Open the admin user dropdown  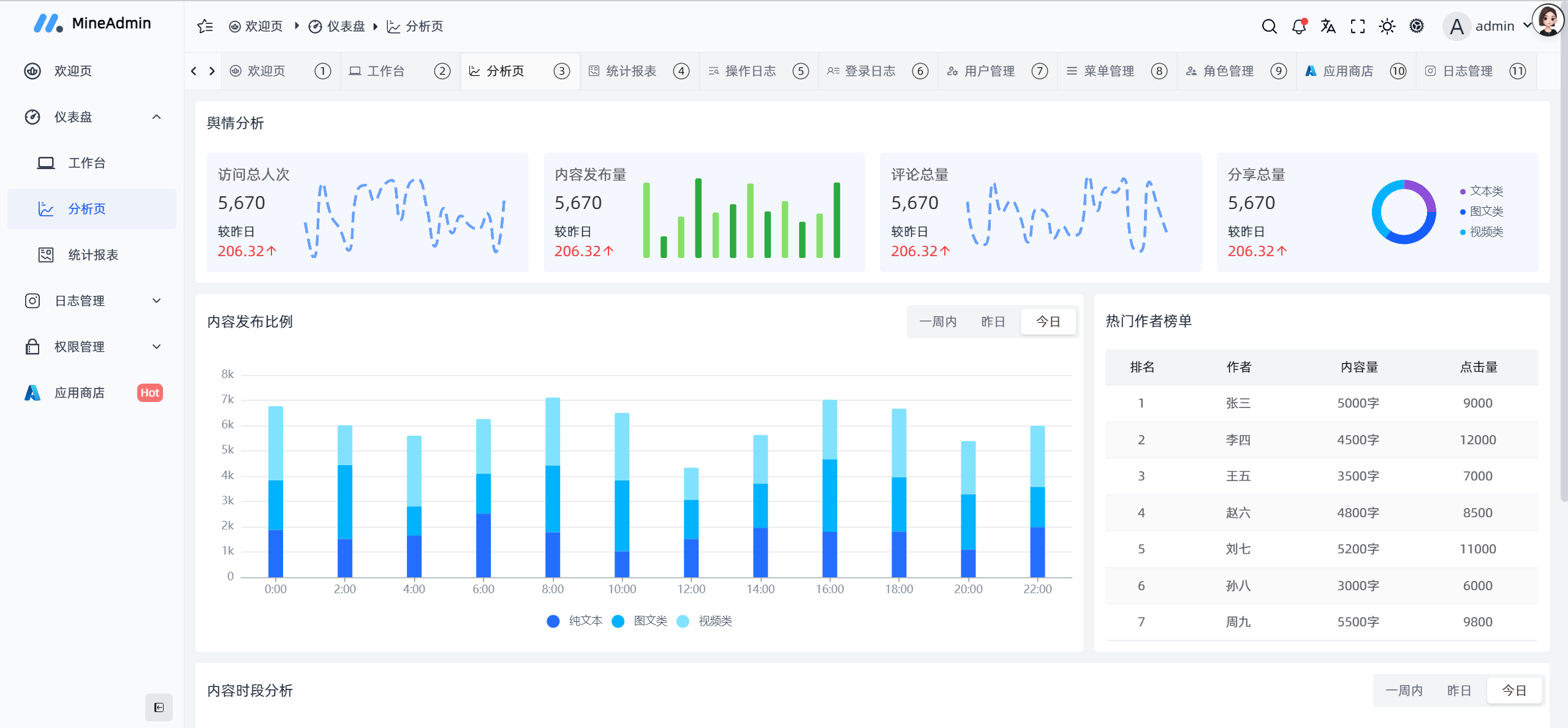(1493, 26)
